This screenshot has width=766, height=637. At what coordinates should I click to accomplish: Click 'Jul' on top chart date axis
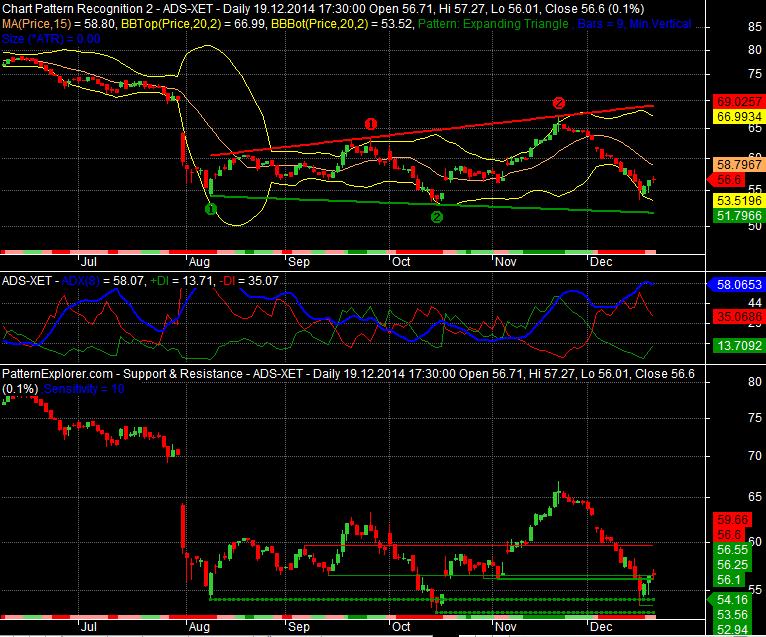88,262
